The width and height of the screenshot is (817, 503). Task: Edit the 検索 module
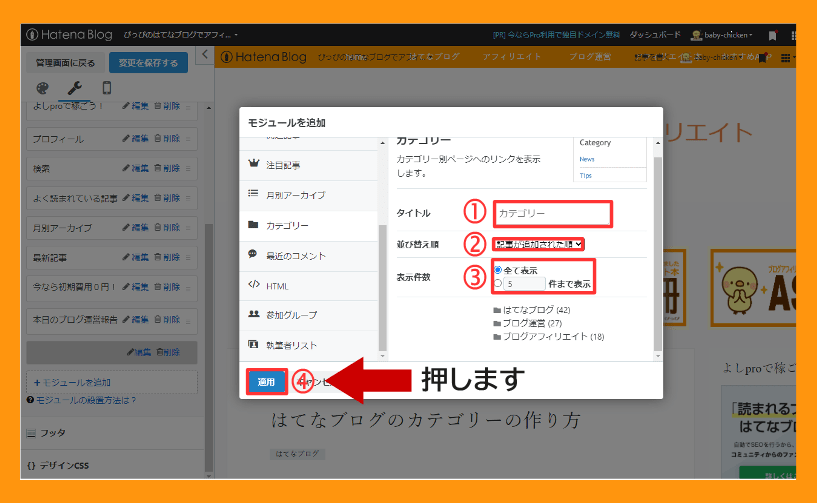[135, 168]
